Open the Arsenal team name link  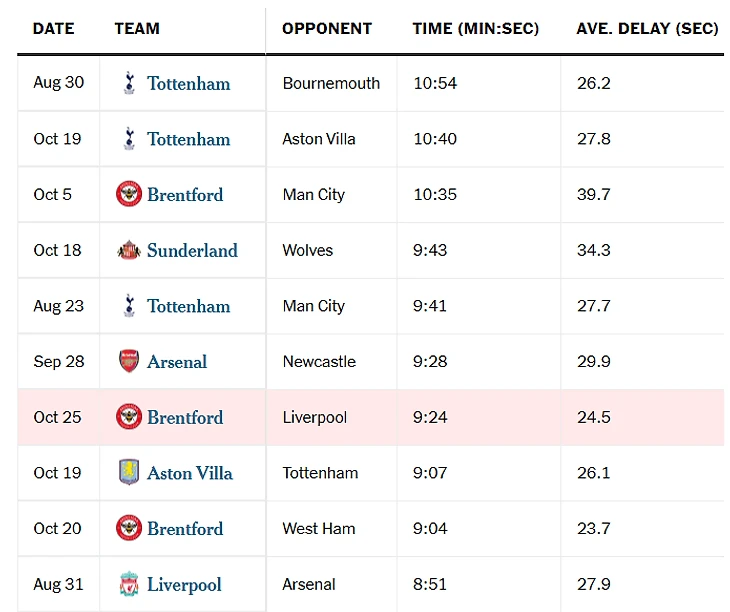pyautogui.click(x=177, y=361)
